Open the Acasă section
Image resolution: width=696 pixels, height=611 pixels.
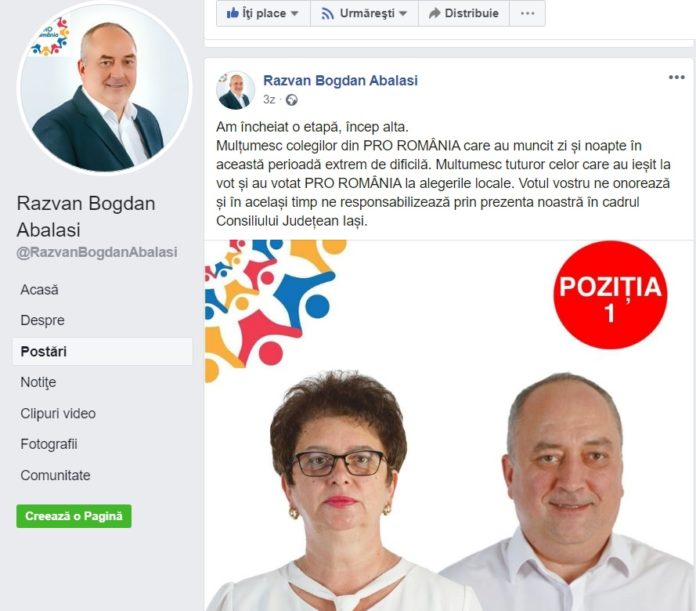click(x=40, y=290)
